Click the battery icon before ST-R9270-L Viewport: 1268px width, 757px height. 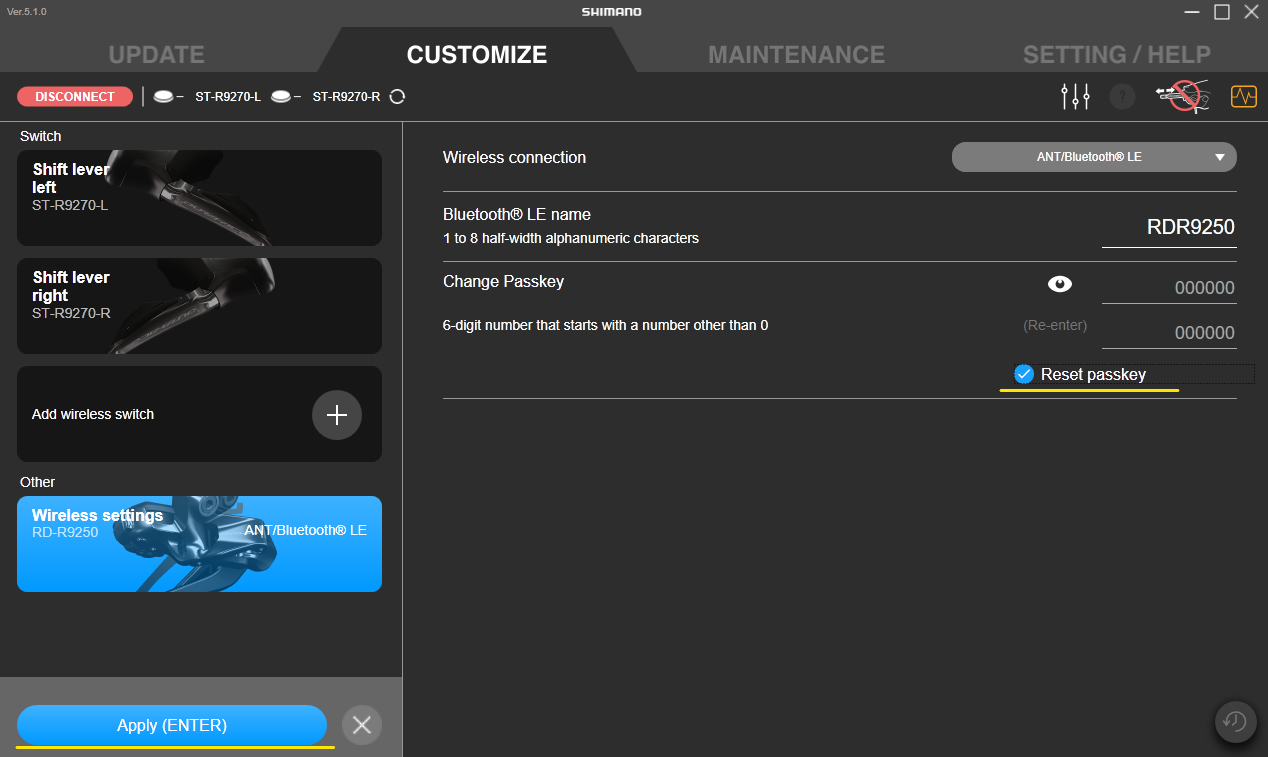pos(163,97)
